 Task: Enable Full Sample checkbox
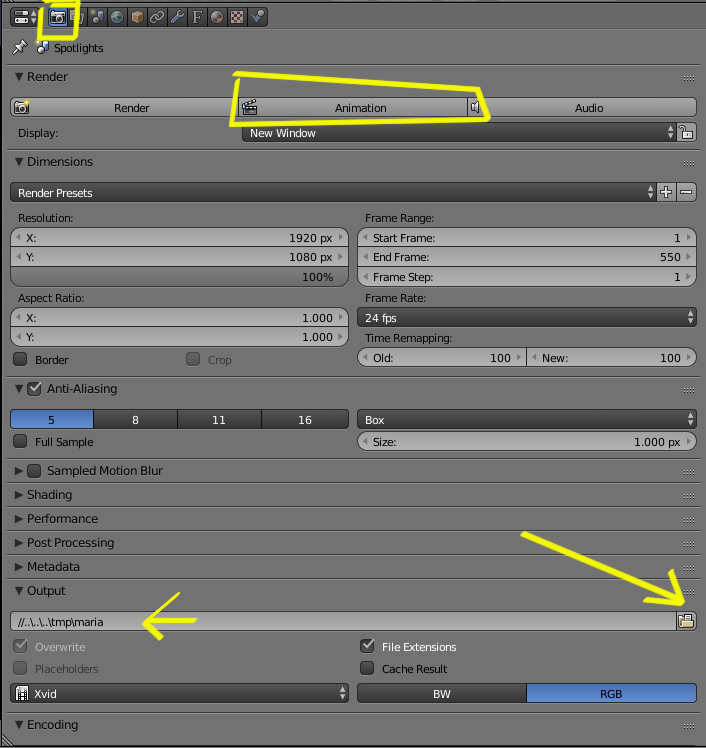[20, 441]
